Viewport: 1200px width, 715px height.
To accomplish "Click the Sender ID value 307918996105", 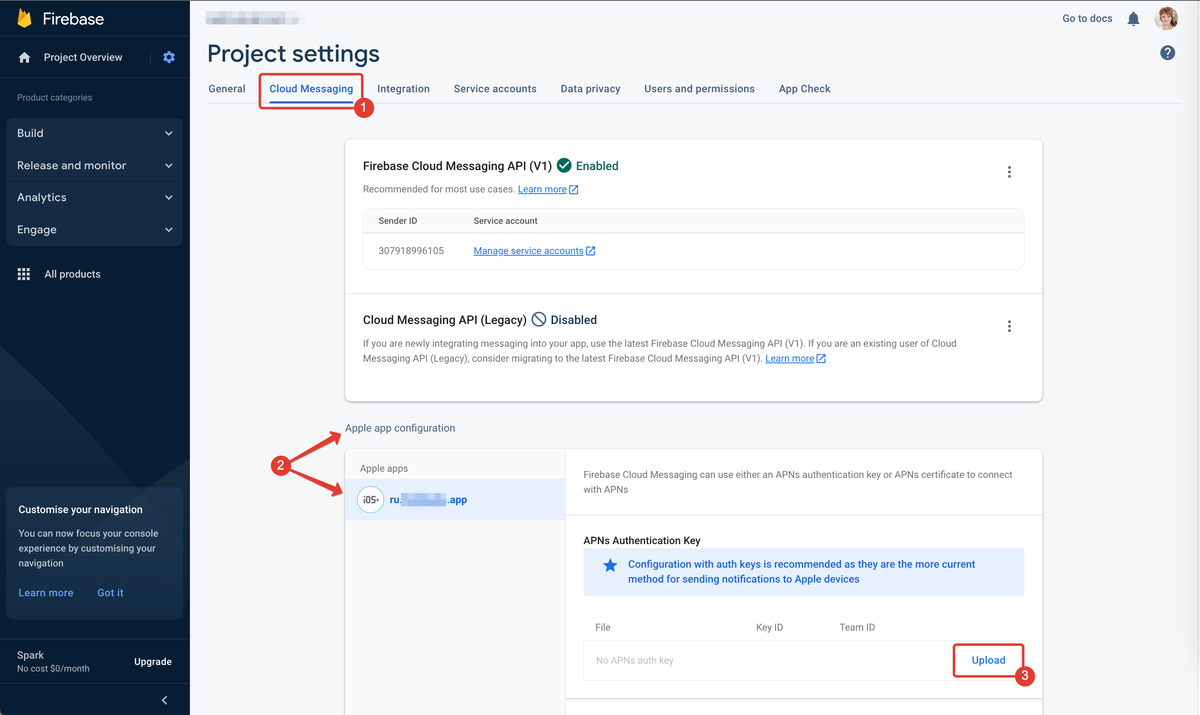I will click(x=411, y=251).
